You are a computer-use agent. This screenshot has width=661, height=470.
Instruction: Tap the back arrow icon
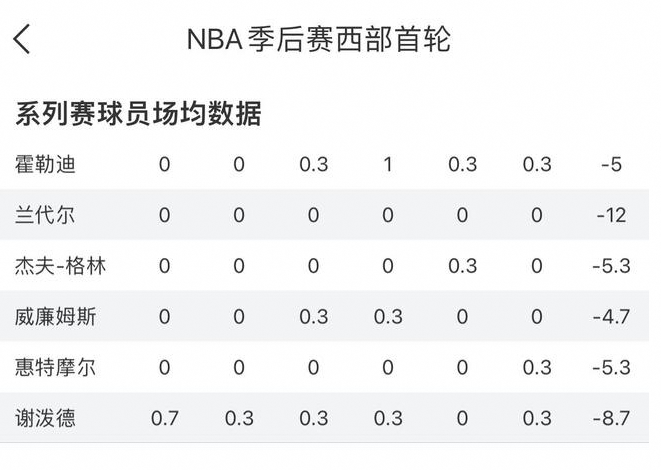click(23, 39)
